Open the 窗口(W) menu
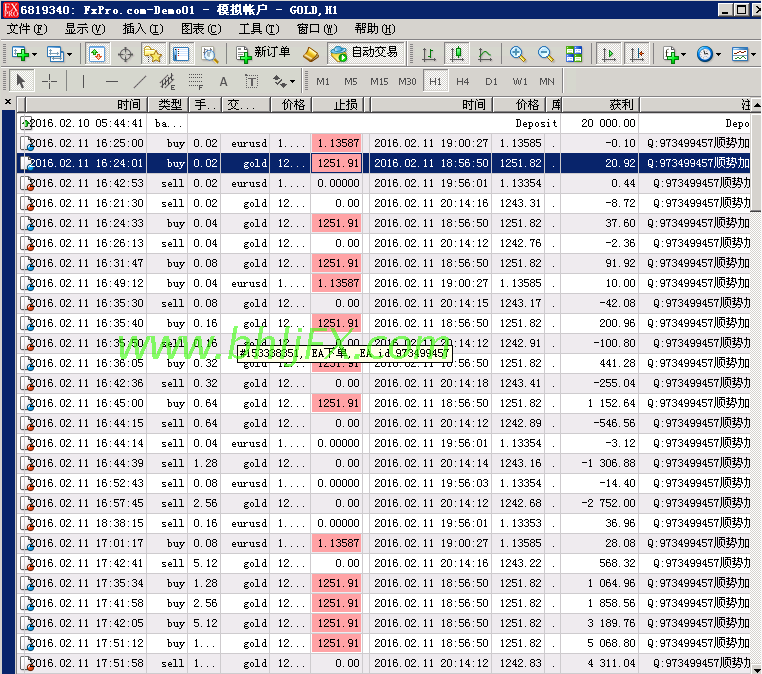 (x=317, y=29)
